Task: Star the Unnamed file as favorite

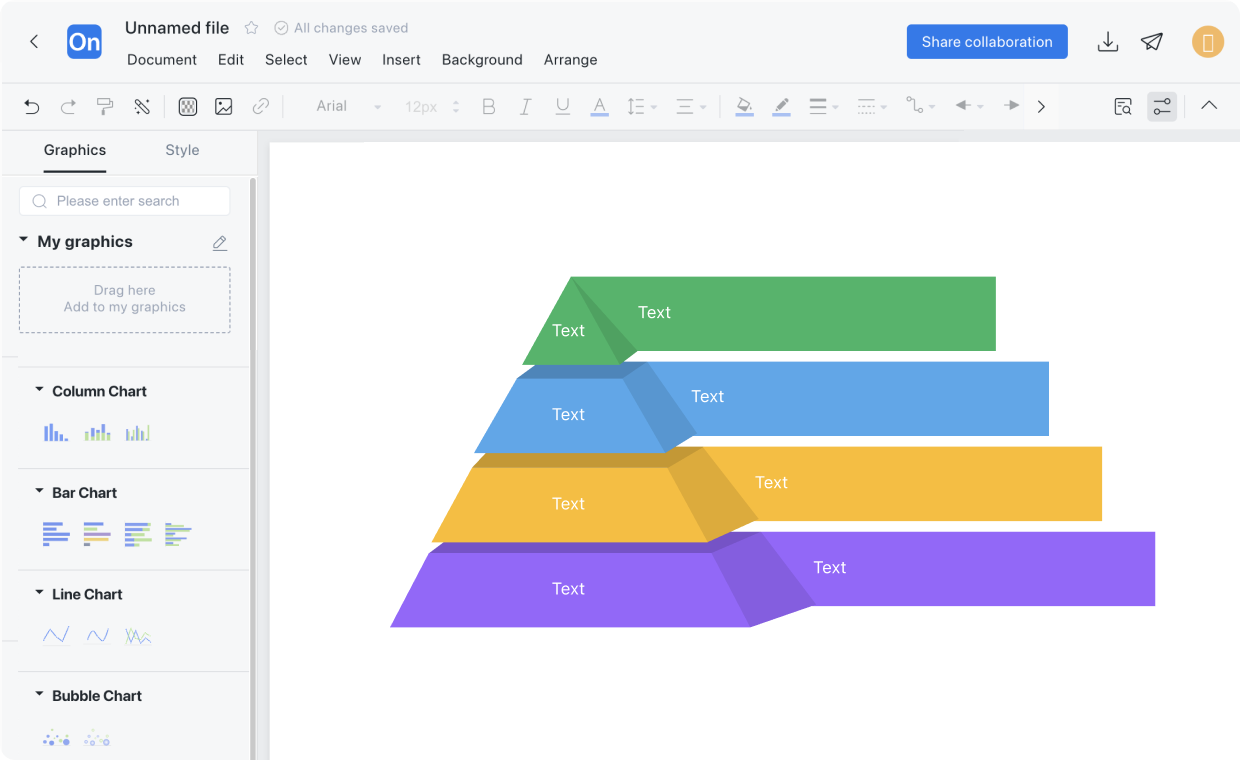Action: [x=252, y=28]
